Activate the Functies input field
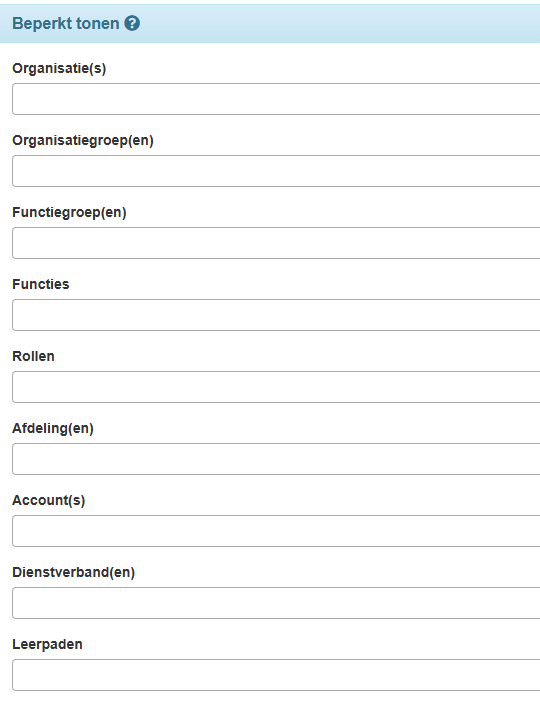This screenshot has height=709, width=540. [x=276, y=315]
